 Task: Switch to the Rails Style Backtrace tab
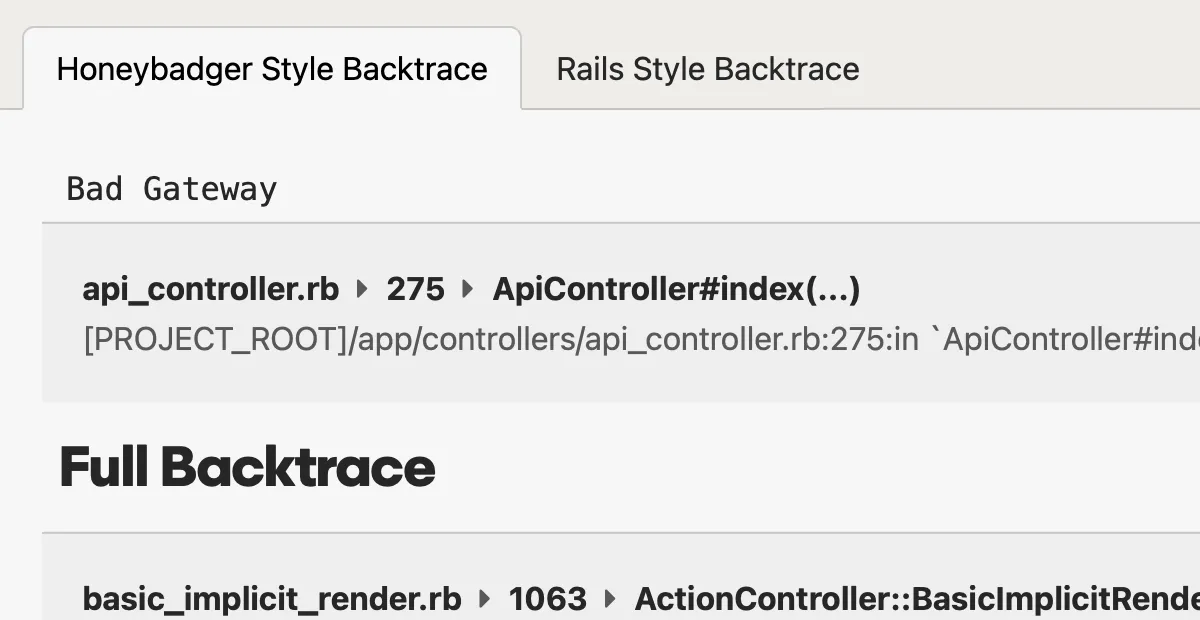click(x=707, y=69)
